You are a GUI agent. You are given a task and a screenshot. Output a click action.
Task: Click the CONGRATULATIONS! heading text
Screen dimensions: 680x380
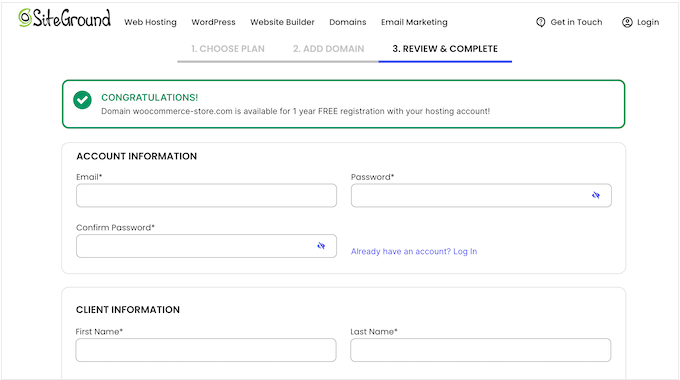150,98
